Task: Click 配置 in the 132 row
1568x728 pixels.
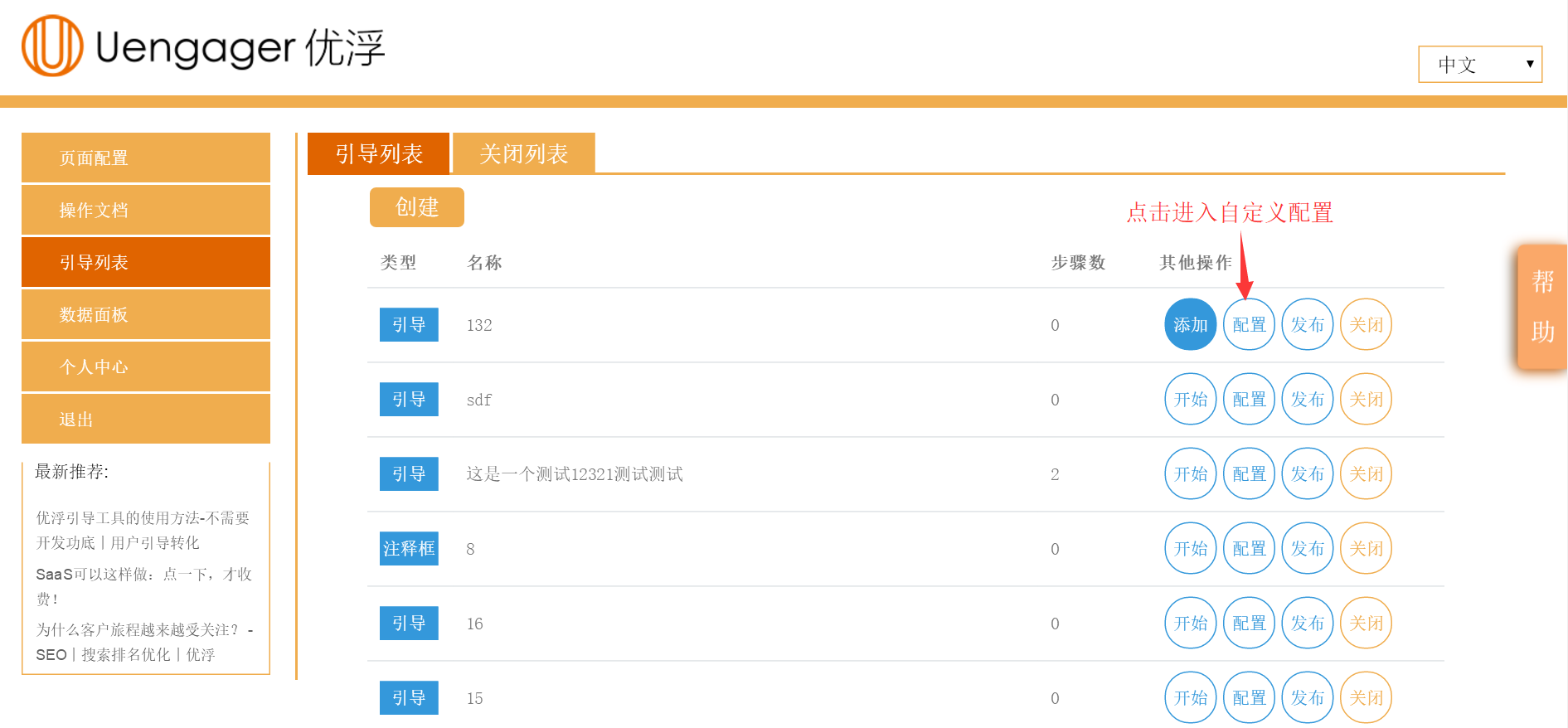Action: pos(1249,324)
